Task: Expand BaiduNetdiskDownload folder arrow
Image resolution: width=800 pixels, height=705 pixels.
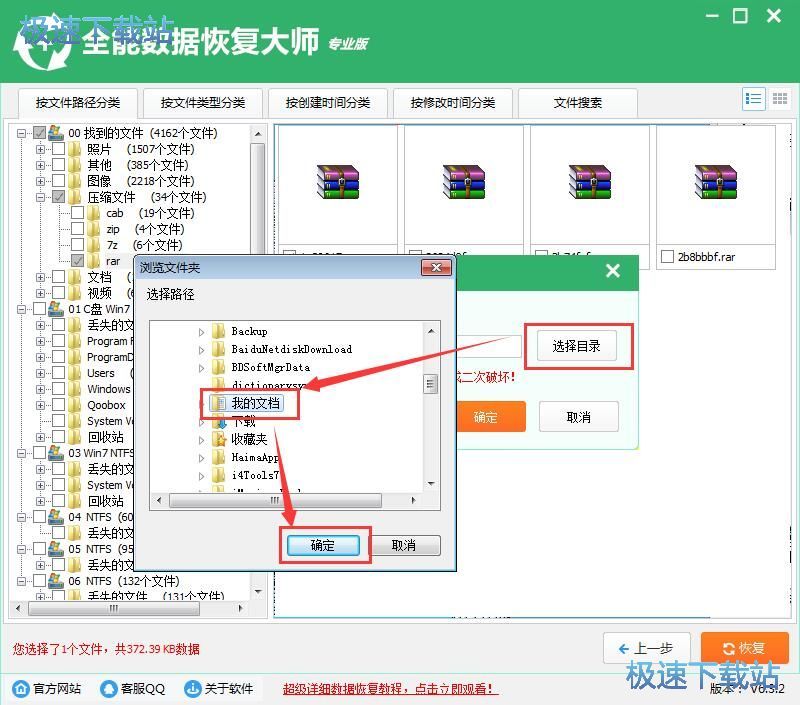Action: click(202, 350)
